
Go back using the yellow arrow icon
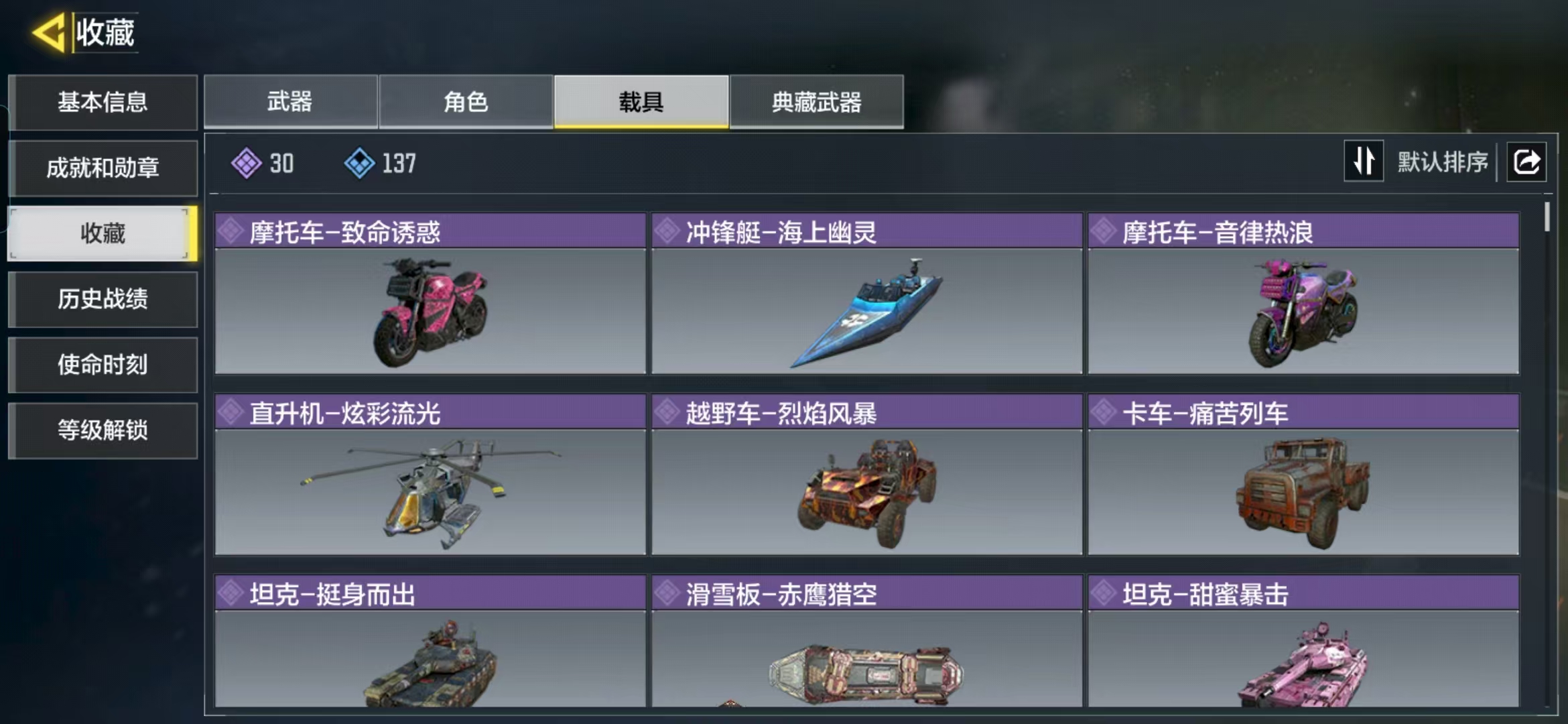[49, 32]
